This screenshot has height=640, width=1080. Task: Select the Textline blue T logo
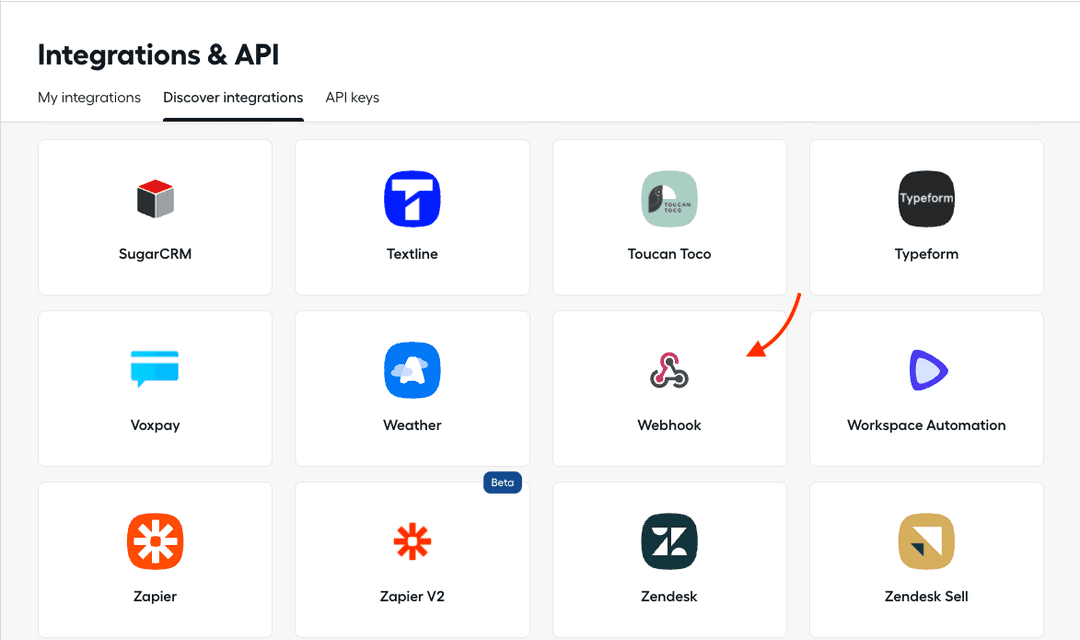tap(412, 199)
